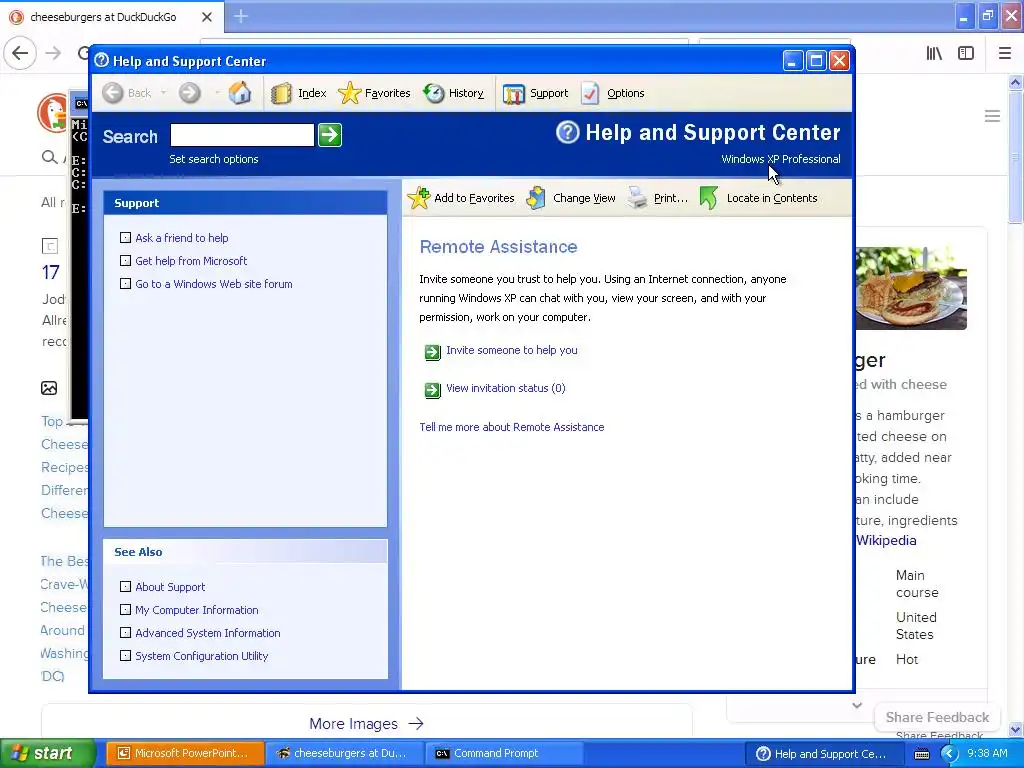Toggle Firefox sidebar icon
The image size is (1024, 768).
(x=966, y=54)
